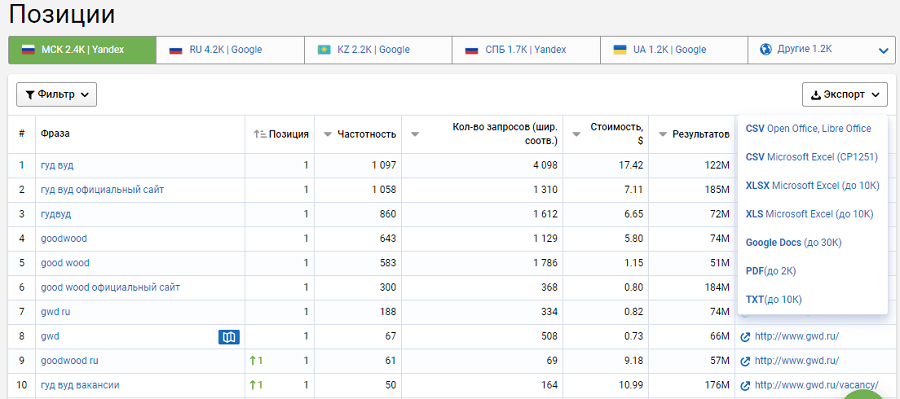The width and height of the screenshot is (900, 399).
Task: Open the phrase 'goodwood' in row 4
Action: pyautogui.click(x=64, y=238)
